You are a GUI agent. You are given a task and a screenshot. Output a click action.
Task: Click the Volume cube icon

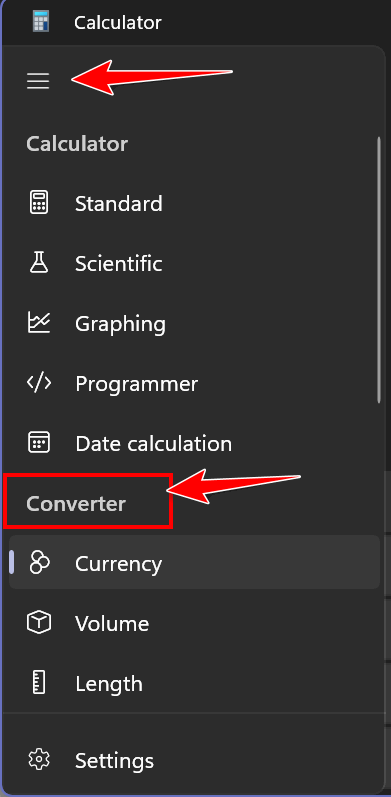pyautogui.click(x=39, y=623)
